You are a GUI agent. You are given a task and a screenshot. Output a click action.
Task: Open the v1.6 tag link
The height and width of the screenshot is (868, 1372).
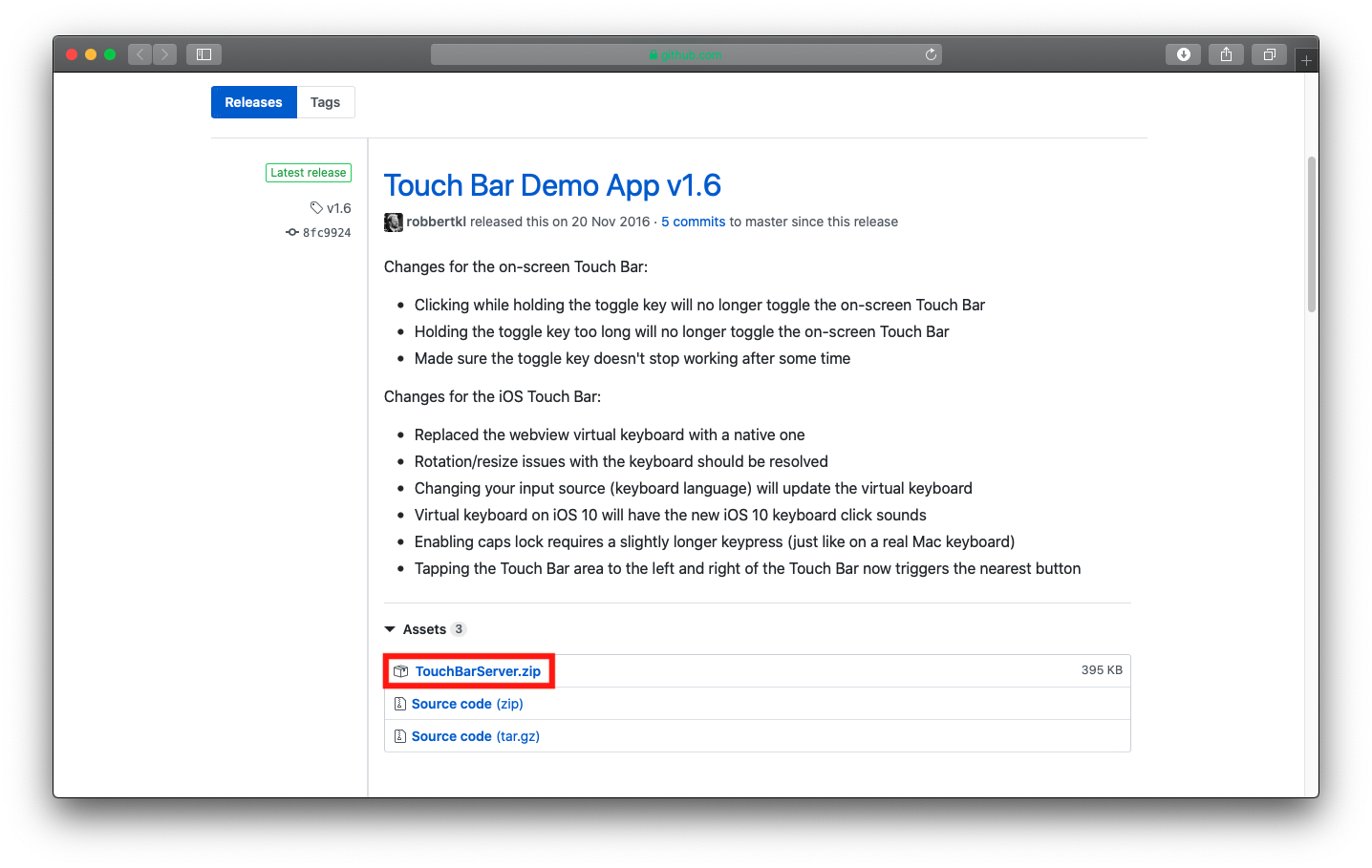(x=339, y=208)
